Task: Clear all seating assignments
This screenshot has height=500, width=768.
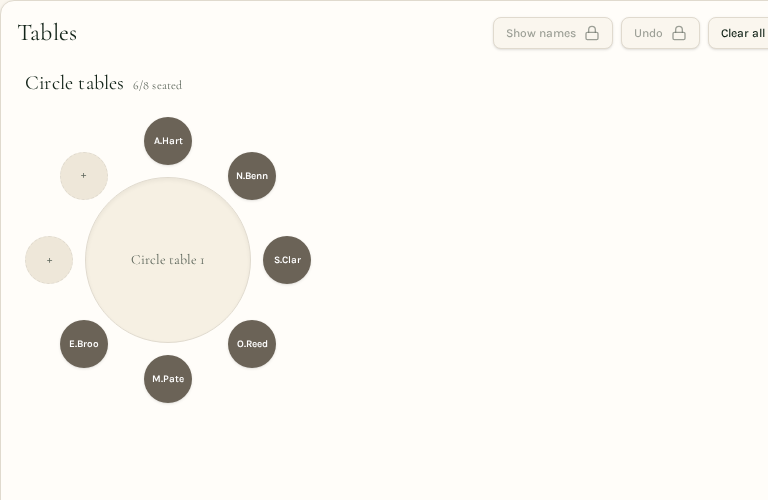Action: click(x=739, y=33)
